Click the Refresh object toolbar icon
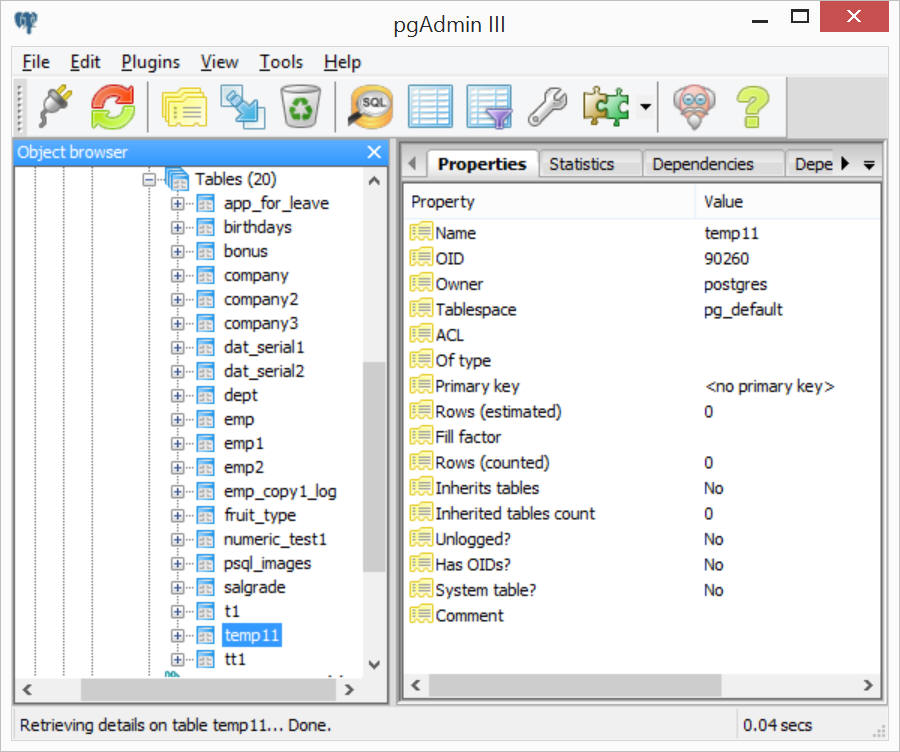 click(113, 106)
